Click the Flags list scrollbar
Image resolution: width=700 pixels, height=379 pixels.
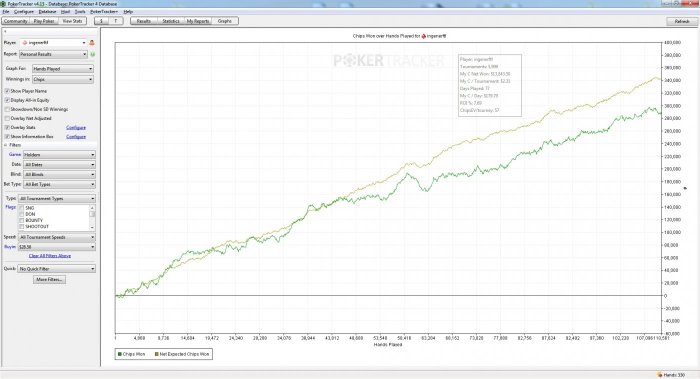[92, 217]
